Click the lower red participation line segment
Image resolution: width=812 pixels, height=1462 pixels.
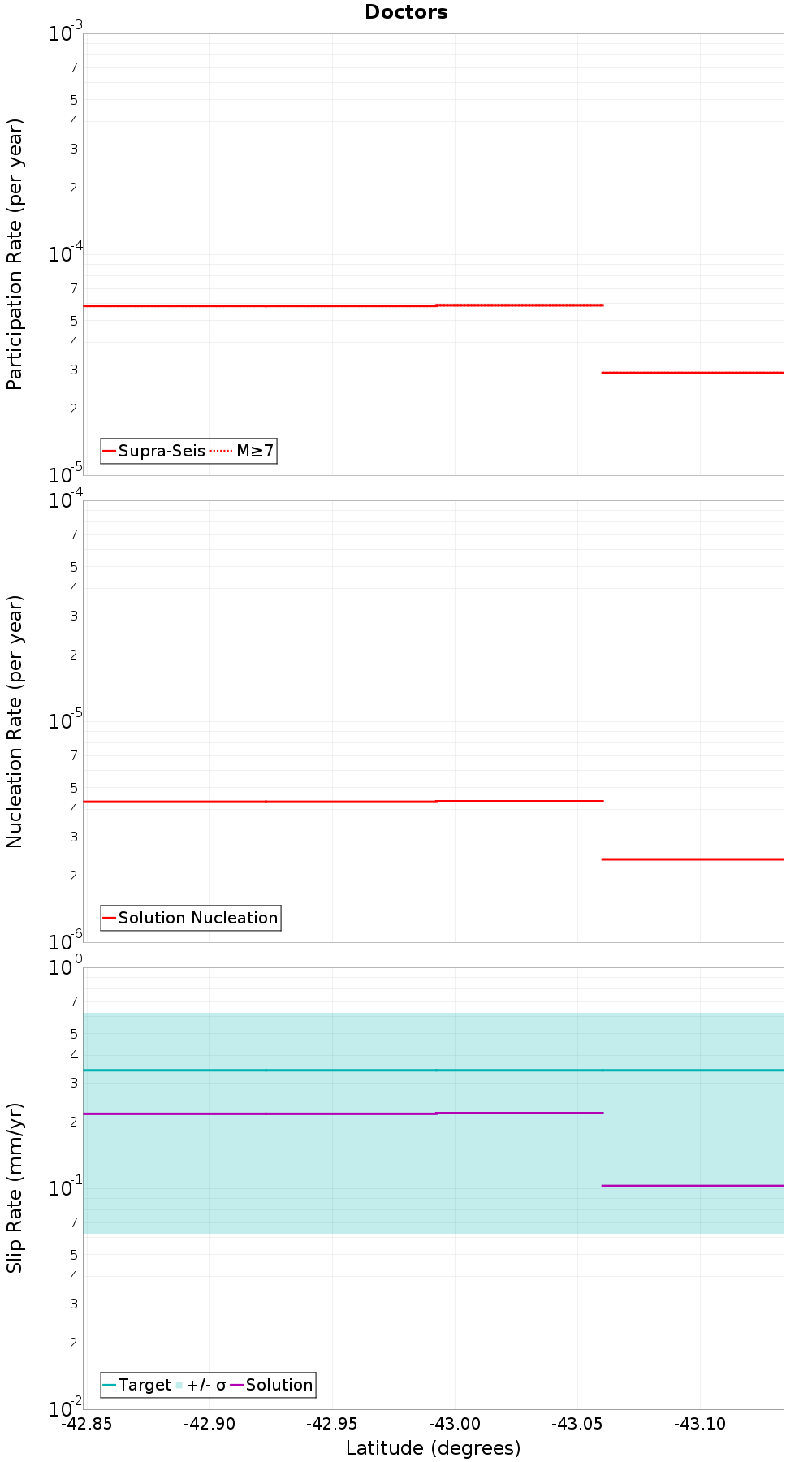[693, 373]
